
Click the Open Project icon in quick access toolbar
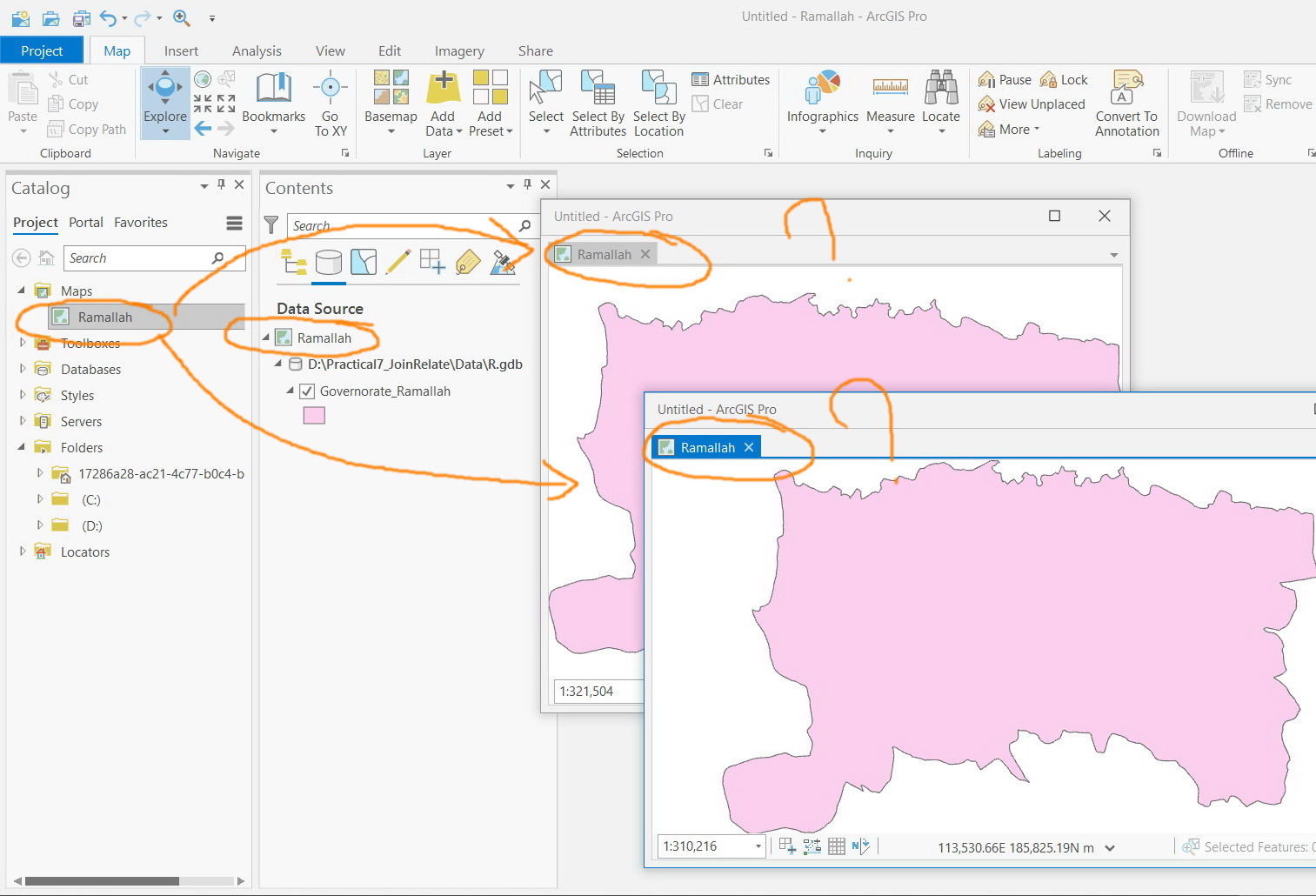[x=51, y=17]
